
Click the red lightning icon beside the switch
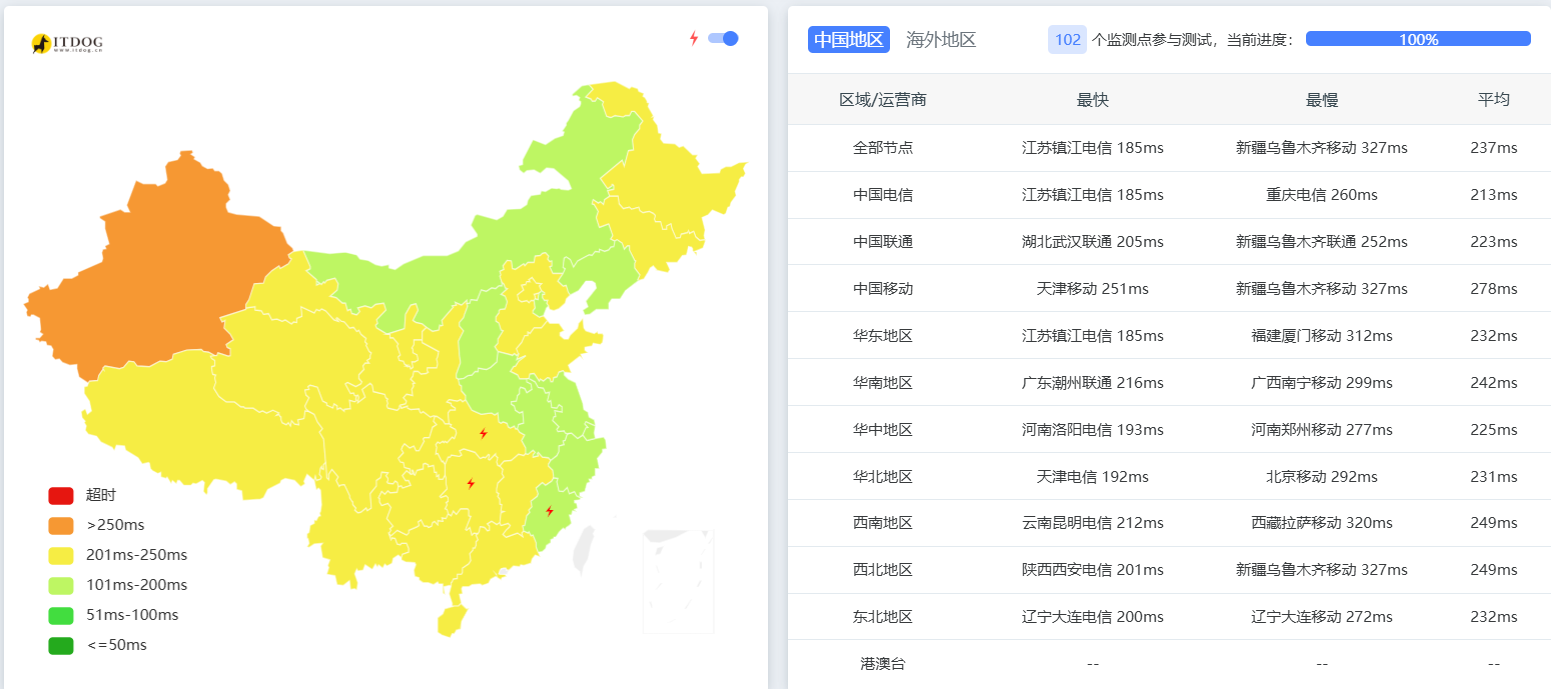(694, 38)
